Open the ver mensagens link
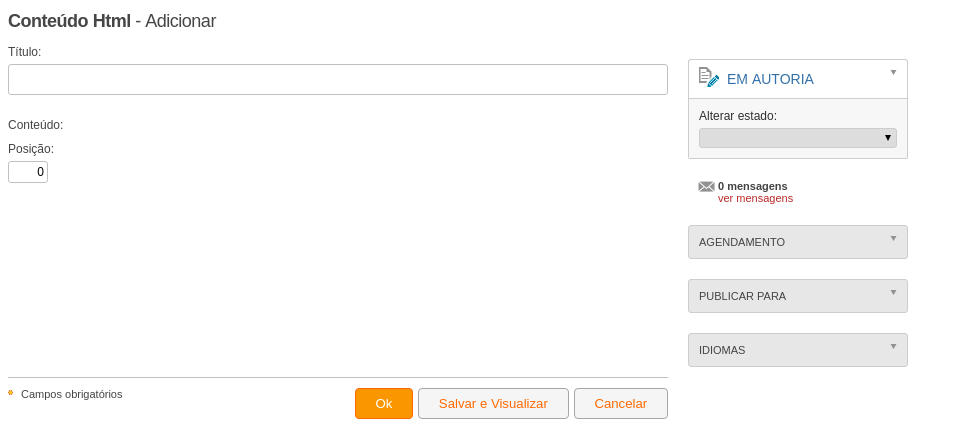Viewport: 975px width, 444px height. coord(755,198)
